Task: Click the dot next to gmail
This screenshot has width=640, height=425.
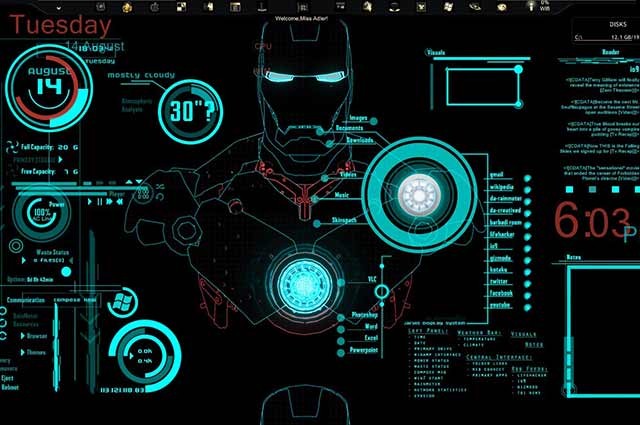Action: (527, 178)
